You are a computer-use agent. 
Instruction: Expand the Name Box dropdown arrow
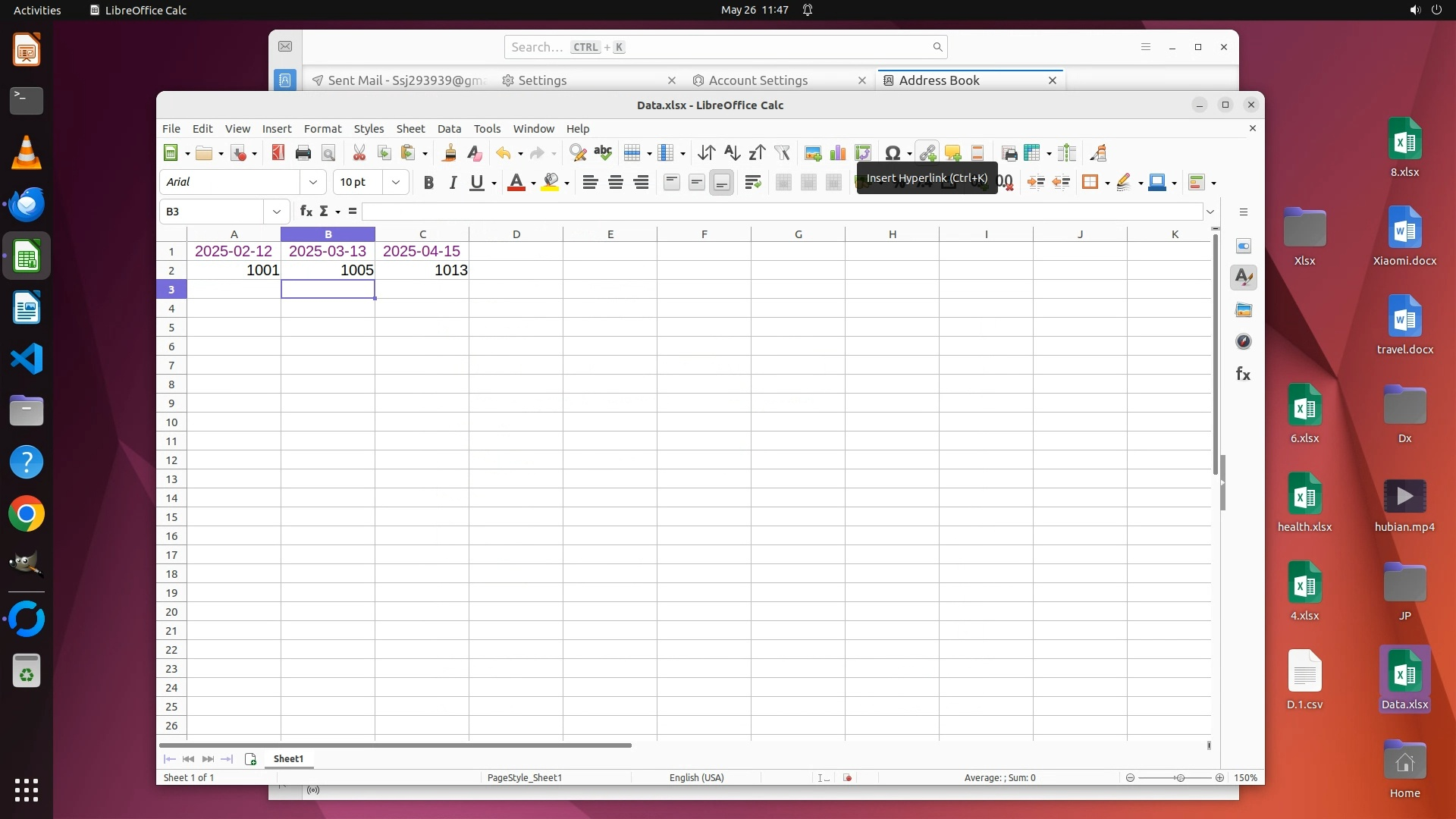[x=276, y=212]
